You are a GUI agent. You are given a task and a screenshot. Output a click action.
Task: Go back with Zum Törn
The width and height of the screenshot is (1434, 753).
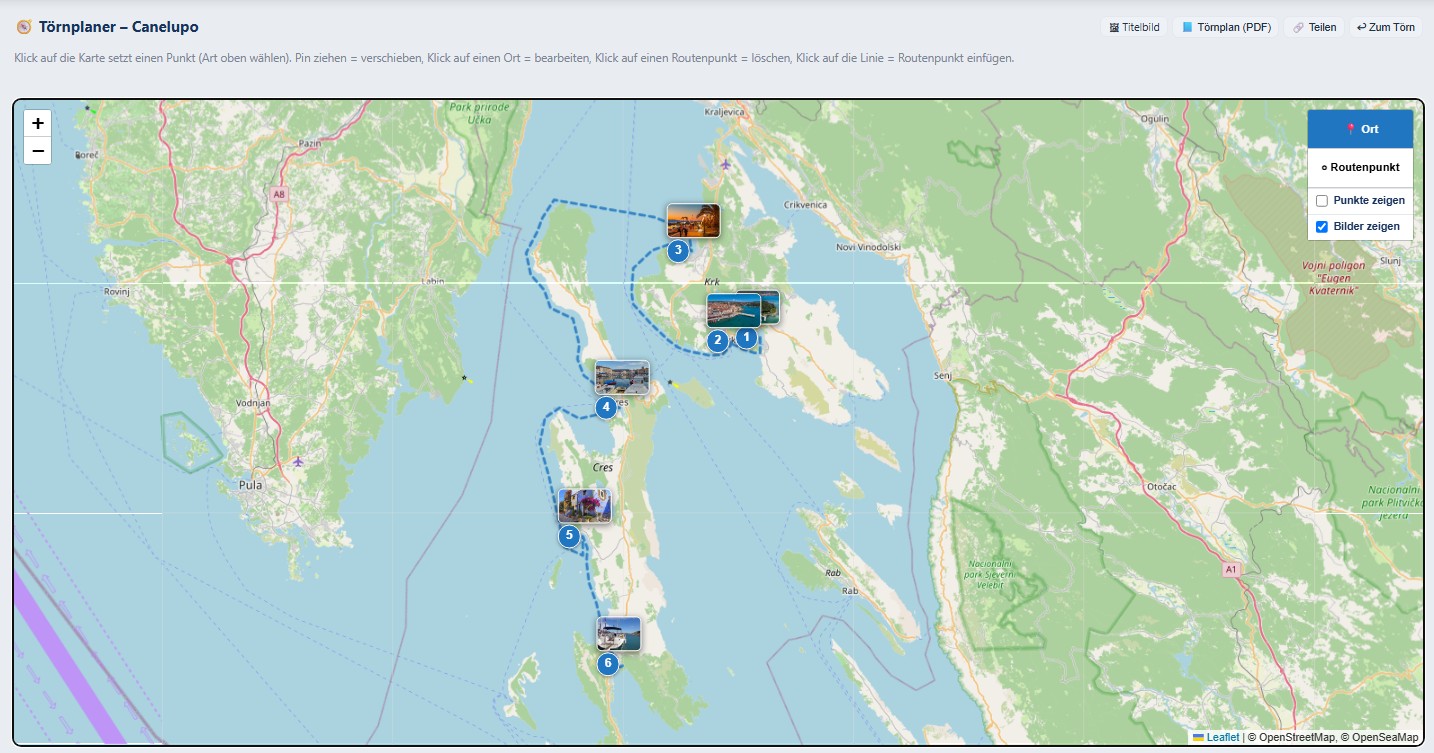pyautogui.click(x=1386, y=27)
